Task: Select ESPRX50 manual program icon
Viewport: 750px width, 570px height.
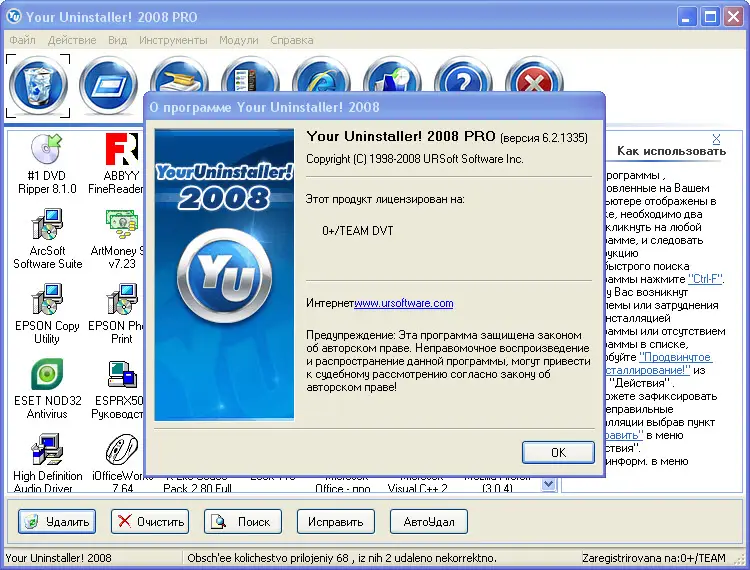Action: tap(121, 374)
